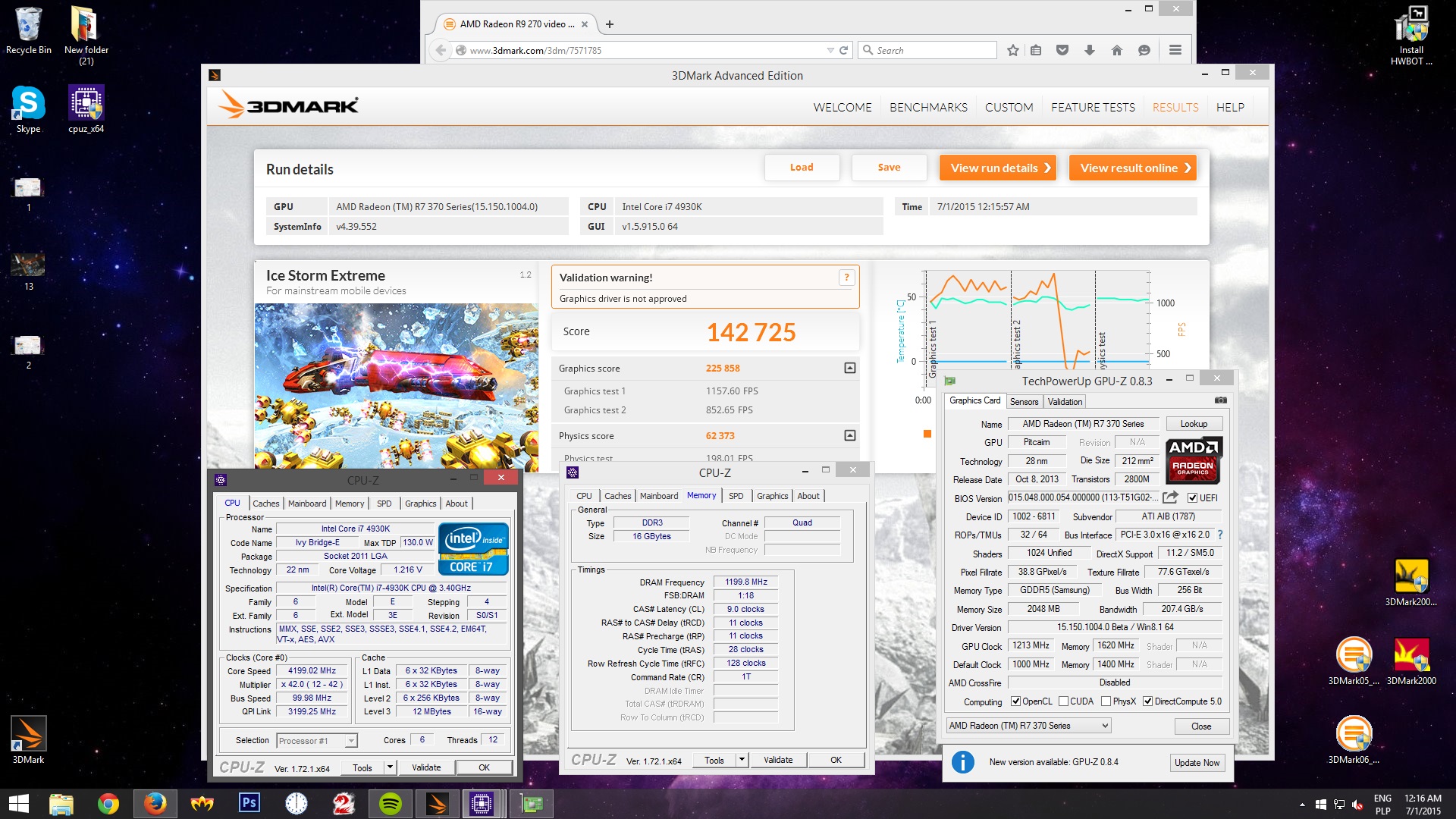Open a new browser tab with the plus icon
1456x819 pixels.
[x=609, y=24]
